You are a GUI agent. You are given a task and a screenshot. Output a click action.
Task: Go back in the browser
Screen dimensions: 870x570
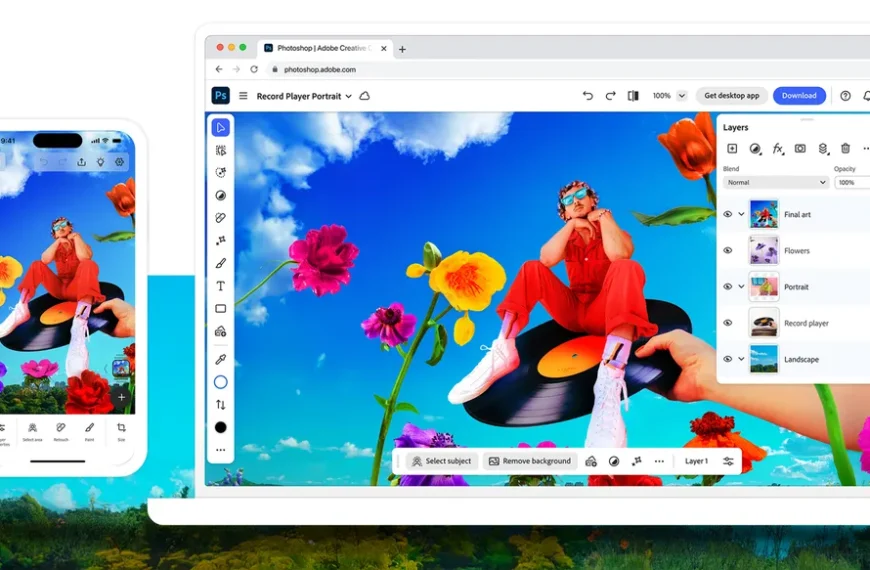(x=219, y=69)
